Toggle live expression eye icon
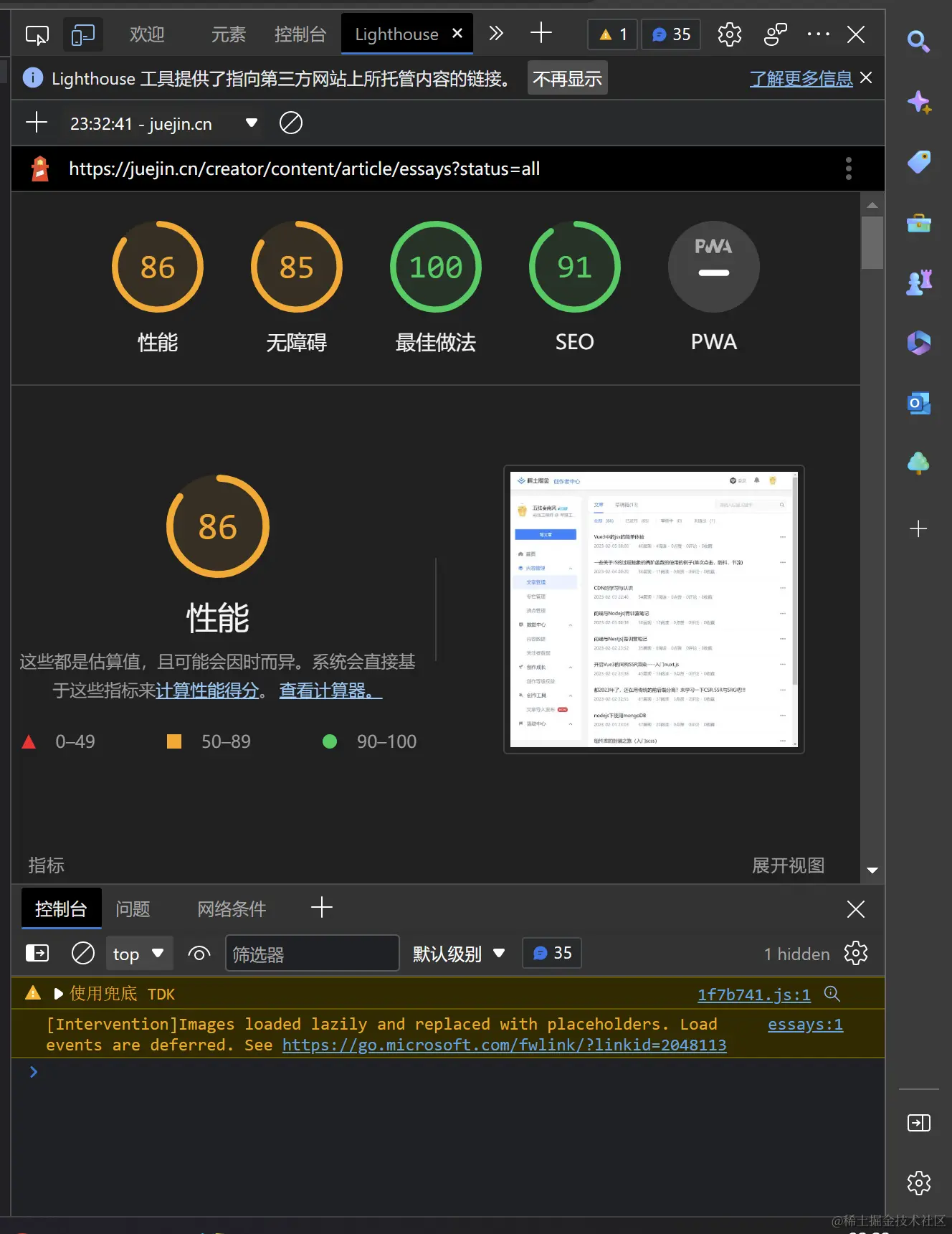 (199, 954)
